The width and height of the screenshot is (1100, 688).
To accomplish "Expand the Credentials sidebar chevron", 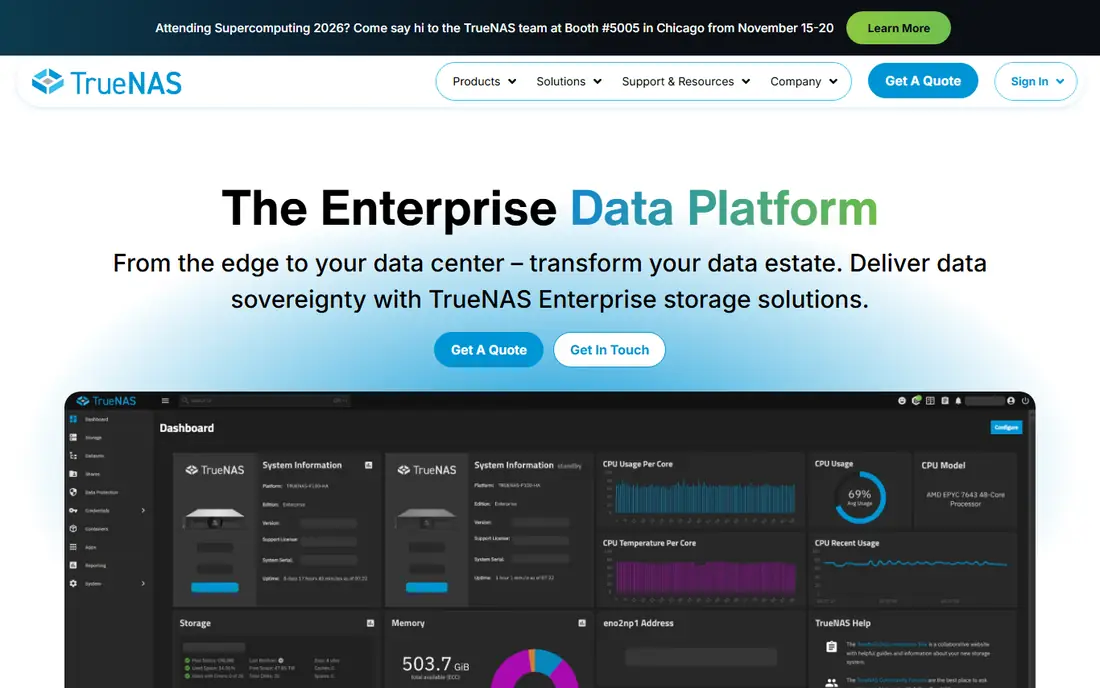I will coord(143,511).
